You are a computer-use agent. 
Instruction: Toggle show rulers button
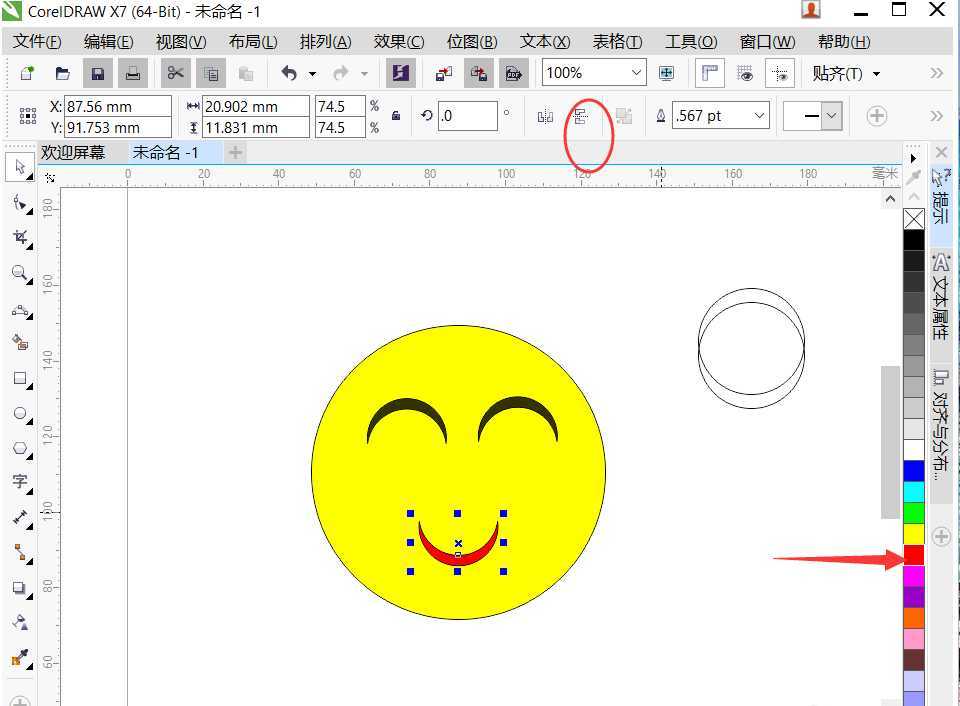[x=709, y=73]
